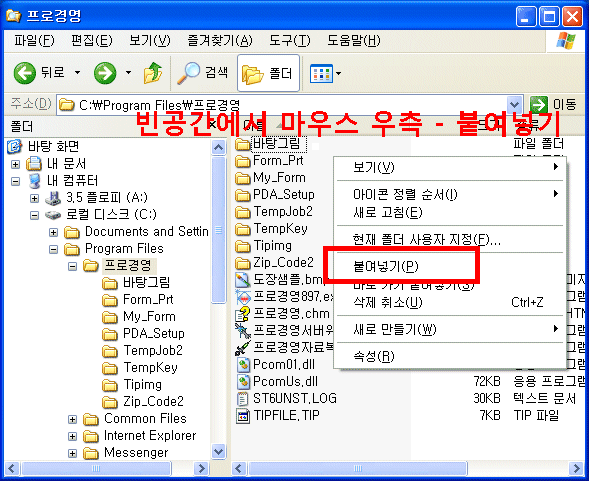This screenshot has height=481, width=589.
Task: Click the green Back arrow icon
Action: (25, 73)
